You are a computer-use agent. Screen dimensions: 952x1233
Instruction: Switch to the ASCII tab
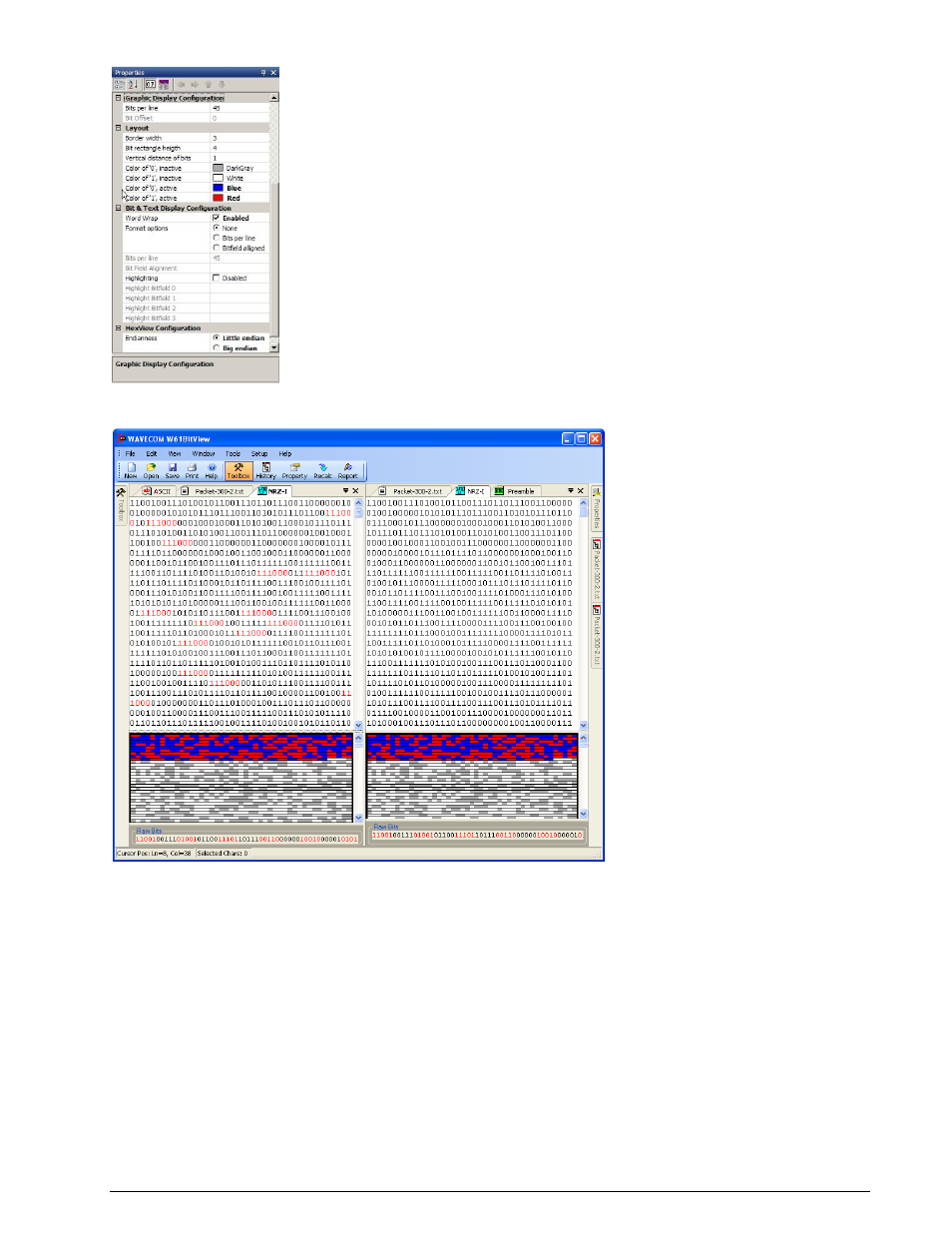[x=157, y=491]
